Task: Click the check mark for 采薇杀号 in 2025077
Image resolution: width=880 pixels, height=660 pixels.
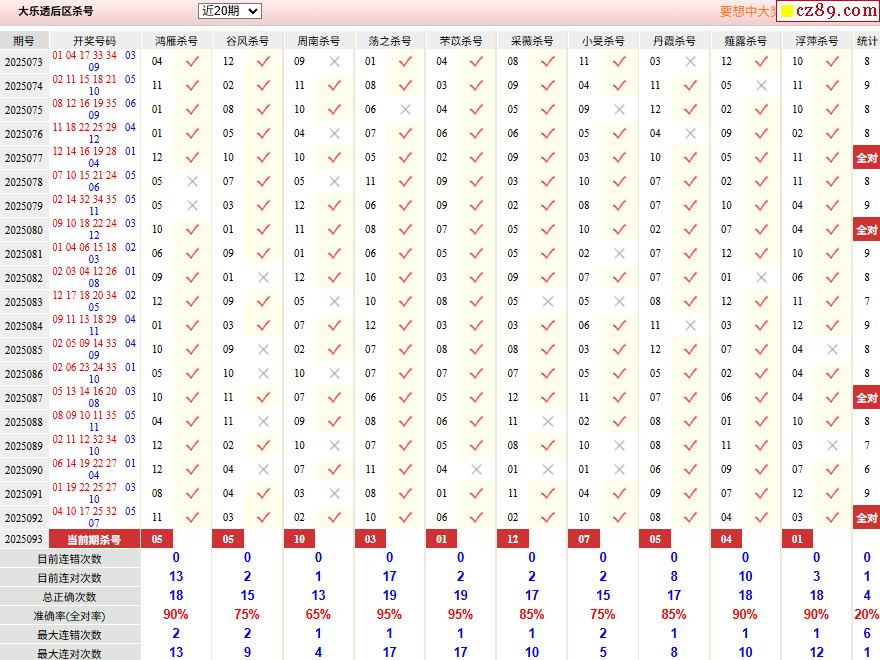Action: [548, 158]
